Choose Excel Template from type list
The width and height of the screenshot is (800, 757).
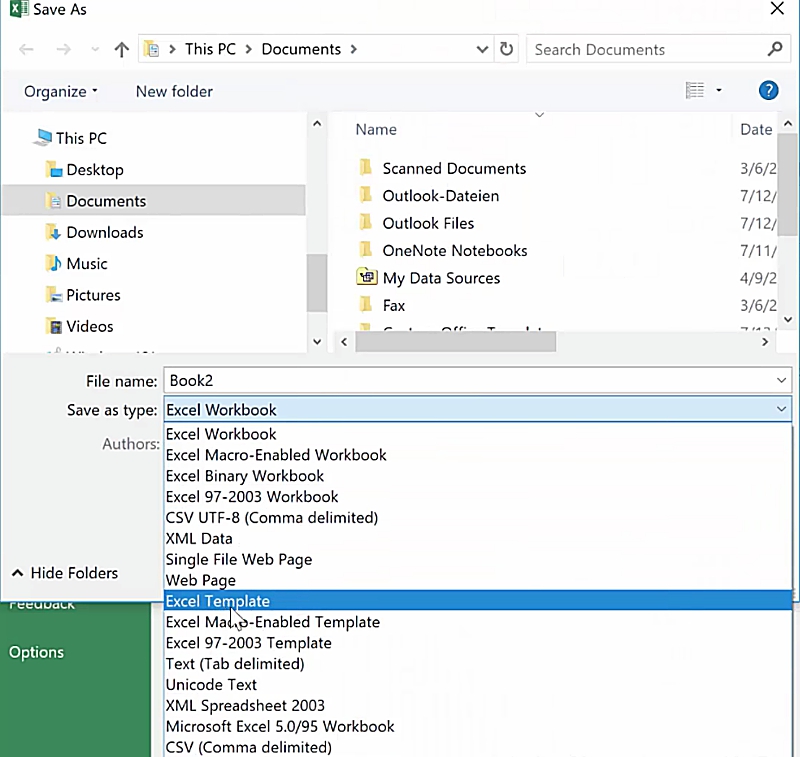pyautogui.click(x=218, y=601)
